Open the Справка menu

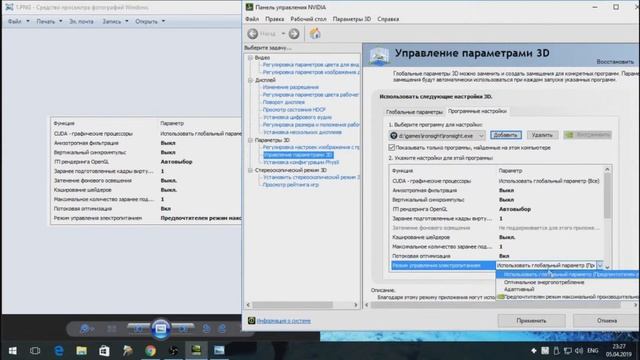coord(388,19)
